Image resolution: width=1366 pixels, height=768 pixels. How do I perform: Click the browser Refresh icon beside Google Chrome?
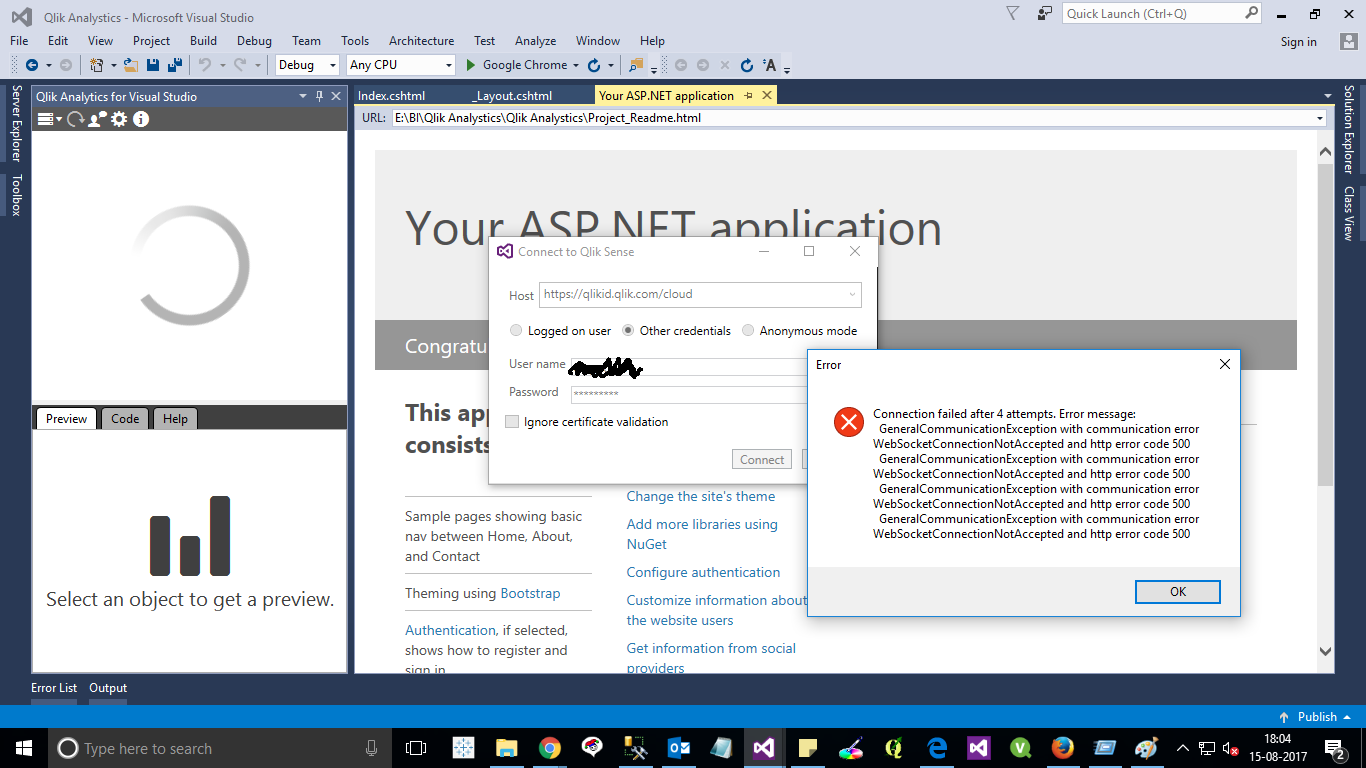tap(594, 65)
